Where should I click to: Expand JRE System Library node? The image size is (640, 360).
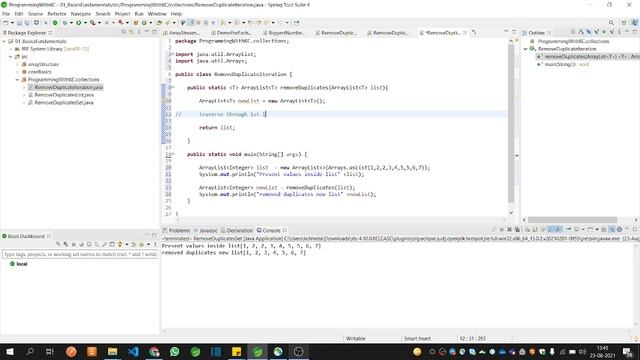tap(11, 49)
